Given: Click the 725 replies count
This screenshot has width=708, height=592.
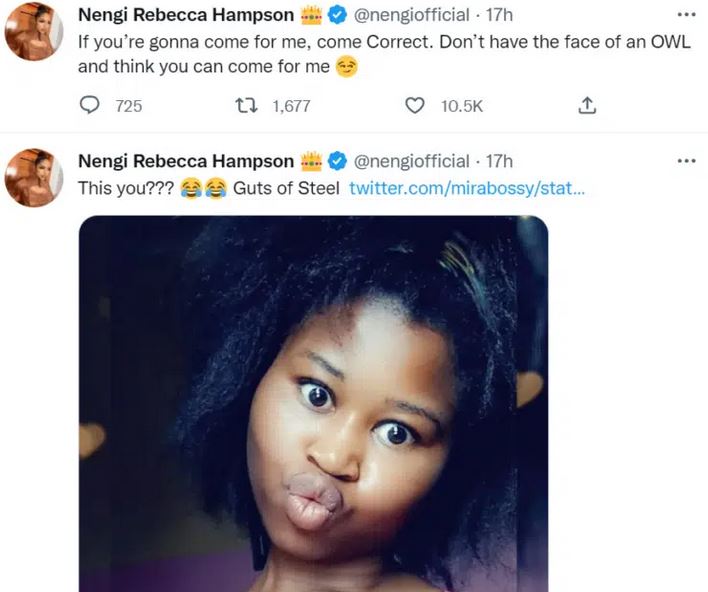Looking at the screenshot, I should (129, 105).
